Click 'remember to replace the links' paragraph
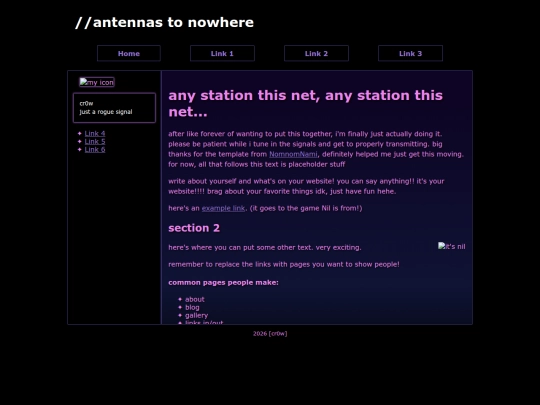 tap(284, 264)
